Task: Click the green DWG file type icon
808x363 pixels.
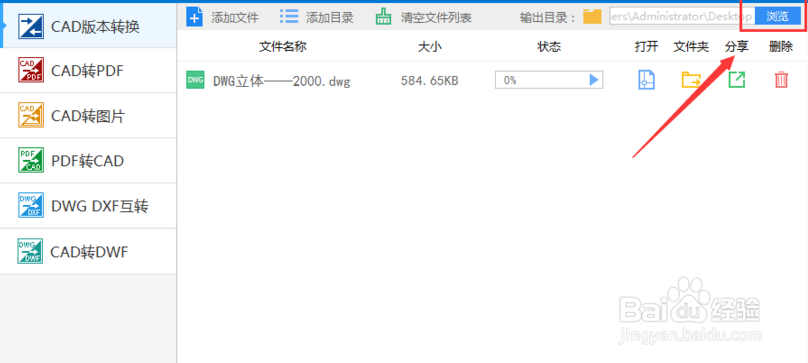Action: (x=195, y=80)
